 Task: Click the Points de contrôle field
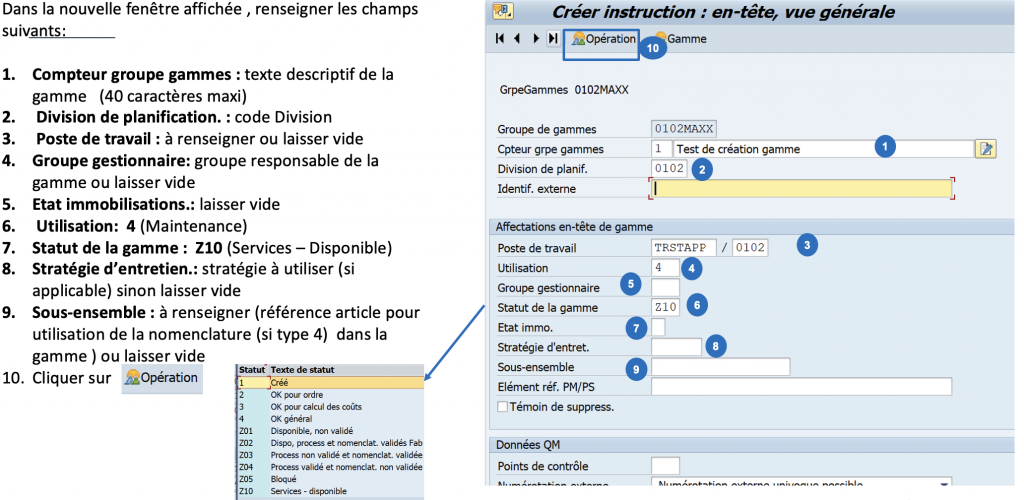pos(665,465)
